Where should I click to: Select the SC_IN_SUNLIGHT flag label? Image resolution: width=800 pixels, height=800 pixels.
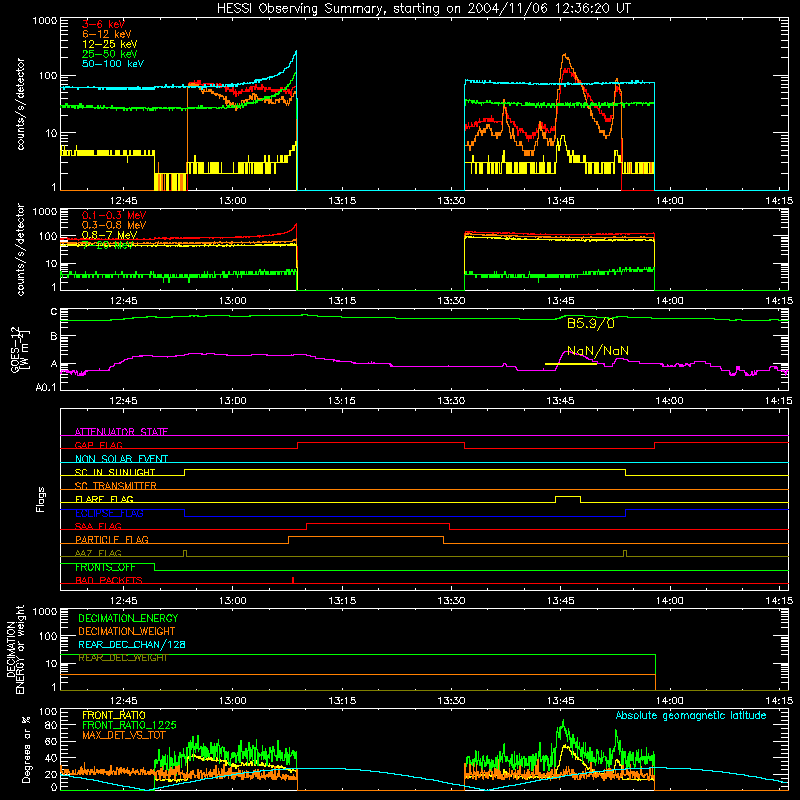[115, 472]
